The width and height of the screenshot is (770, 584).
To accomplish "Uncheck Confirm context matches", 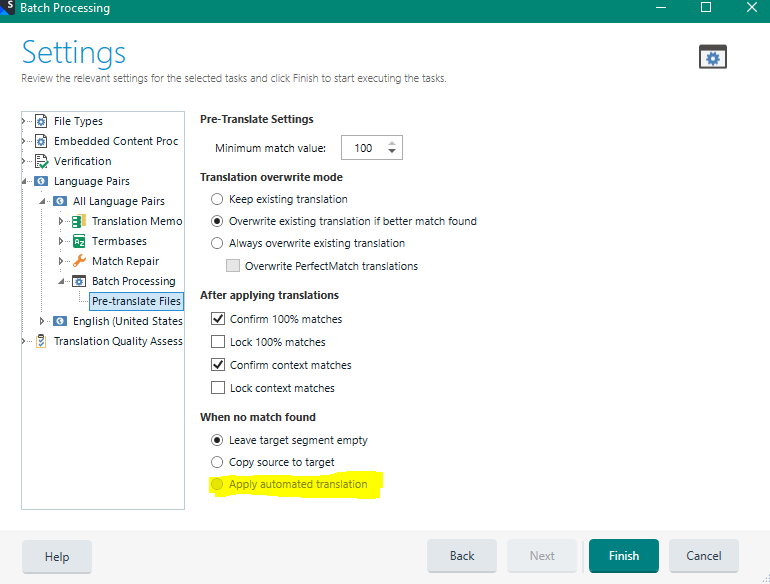I will tap(218, 365).
